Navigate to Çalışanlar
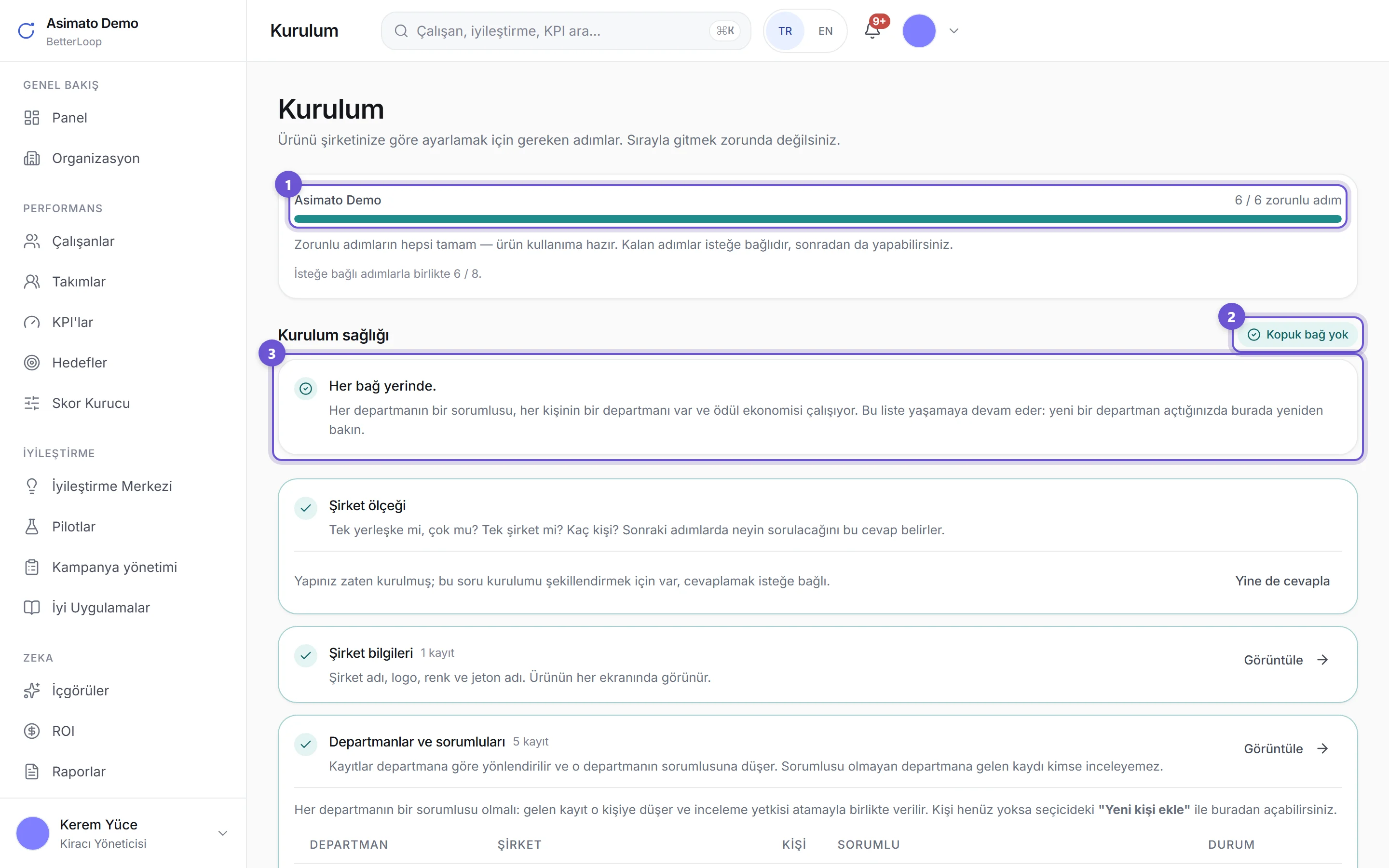This screenshot has width=1389, height=868. click(123, 242)
